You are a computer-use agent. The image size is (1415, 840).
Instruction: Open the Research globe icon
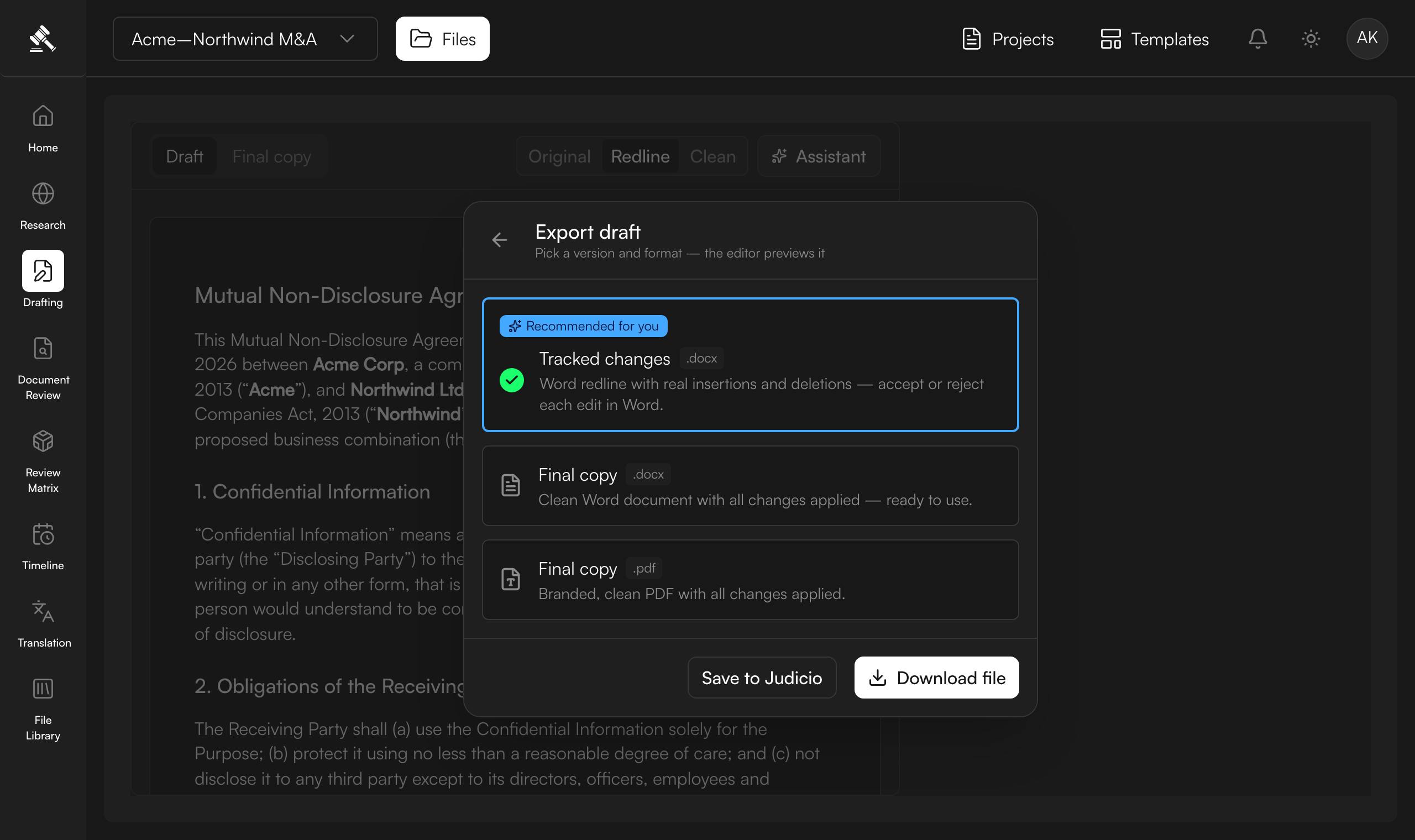tap(43, 193)
